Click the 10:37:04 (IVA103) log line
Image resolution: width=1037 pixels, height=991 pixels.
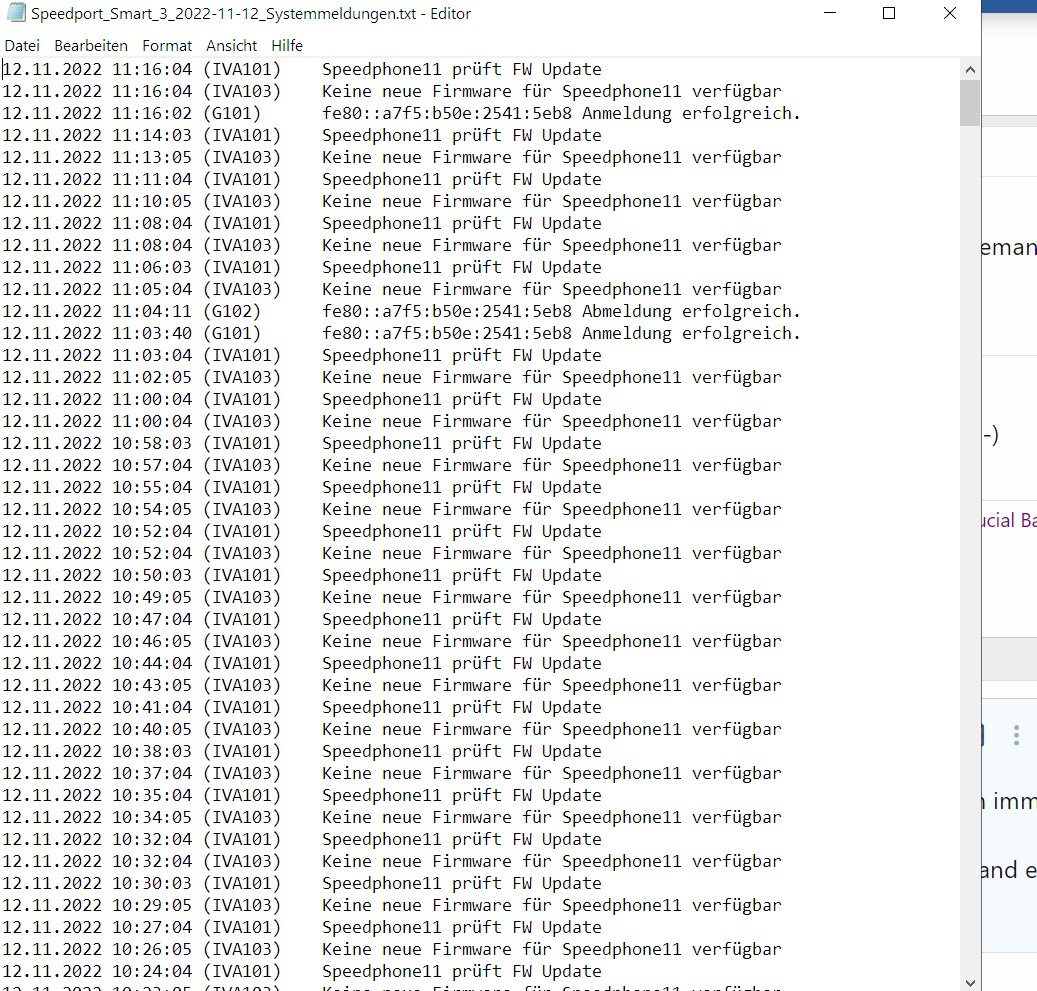[x=392, y=773]
